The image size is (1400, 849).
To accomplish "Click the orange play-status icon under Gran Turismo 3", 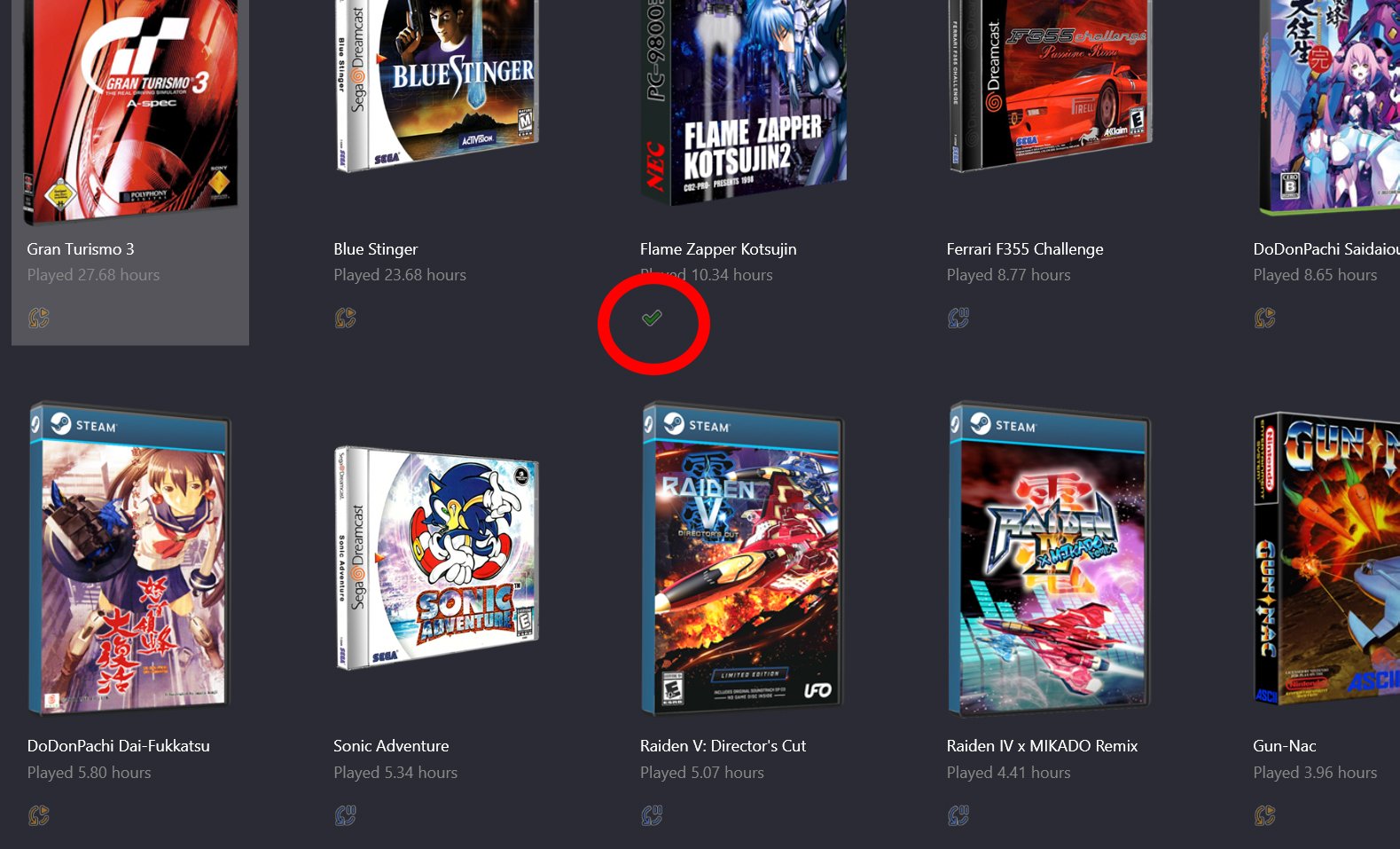I will [38, 318].
